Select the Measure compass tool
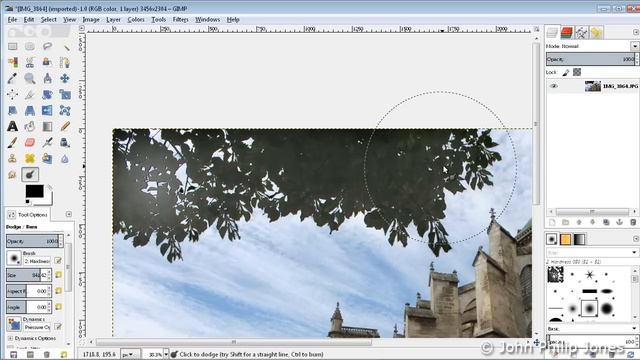The image size is (640, 360). [x=47, y=78]
